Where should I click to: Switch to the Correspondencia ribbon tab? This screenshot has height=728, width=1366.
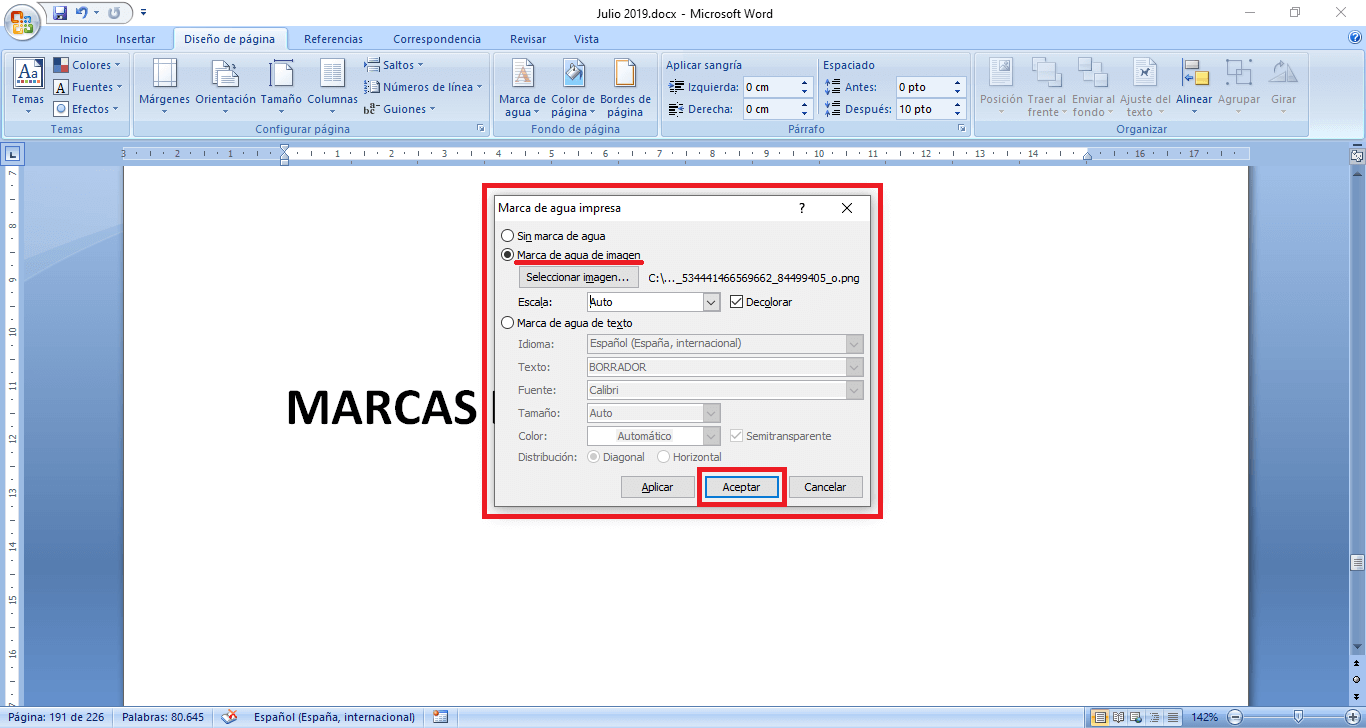point(437,39)
